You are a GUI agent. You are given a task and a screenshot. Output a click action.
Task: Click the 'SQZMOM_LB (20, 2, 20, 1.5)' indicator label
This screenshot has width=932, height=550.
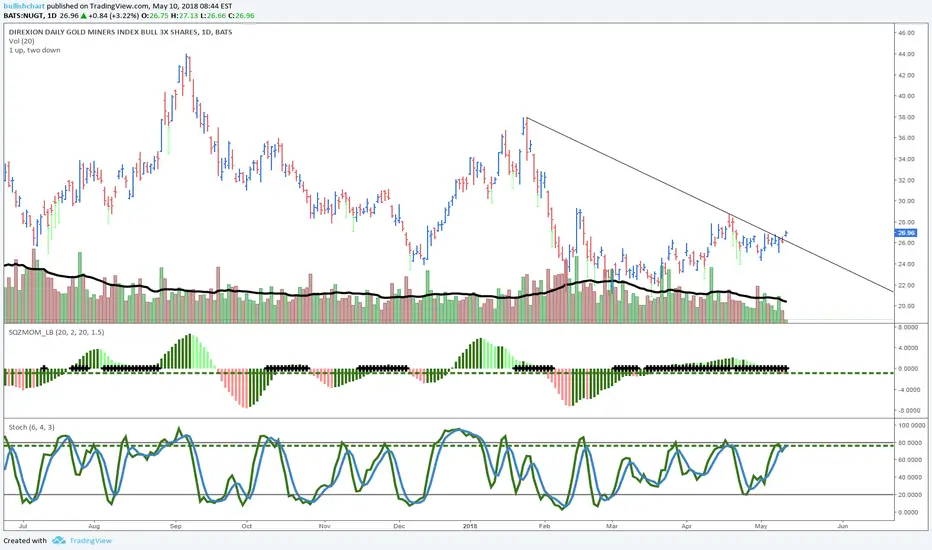pyautogui.click(x=56, y=332)
